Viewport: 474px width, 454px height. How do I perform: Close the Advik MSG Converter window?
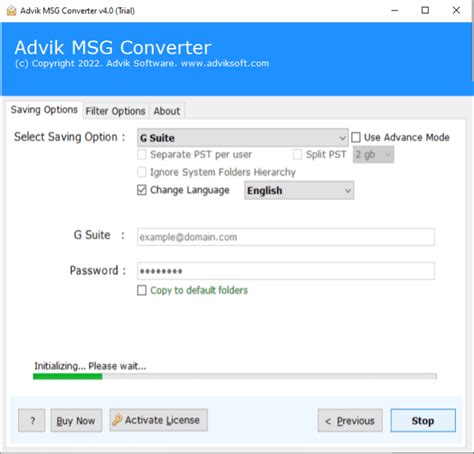pyautogui.click(x=456, y=11)
